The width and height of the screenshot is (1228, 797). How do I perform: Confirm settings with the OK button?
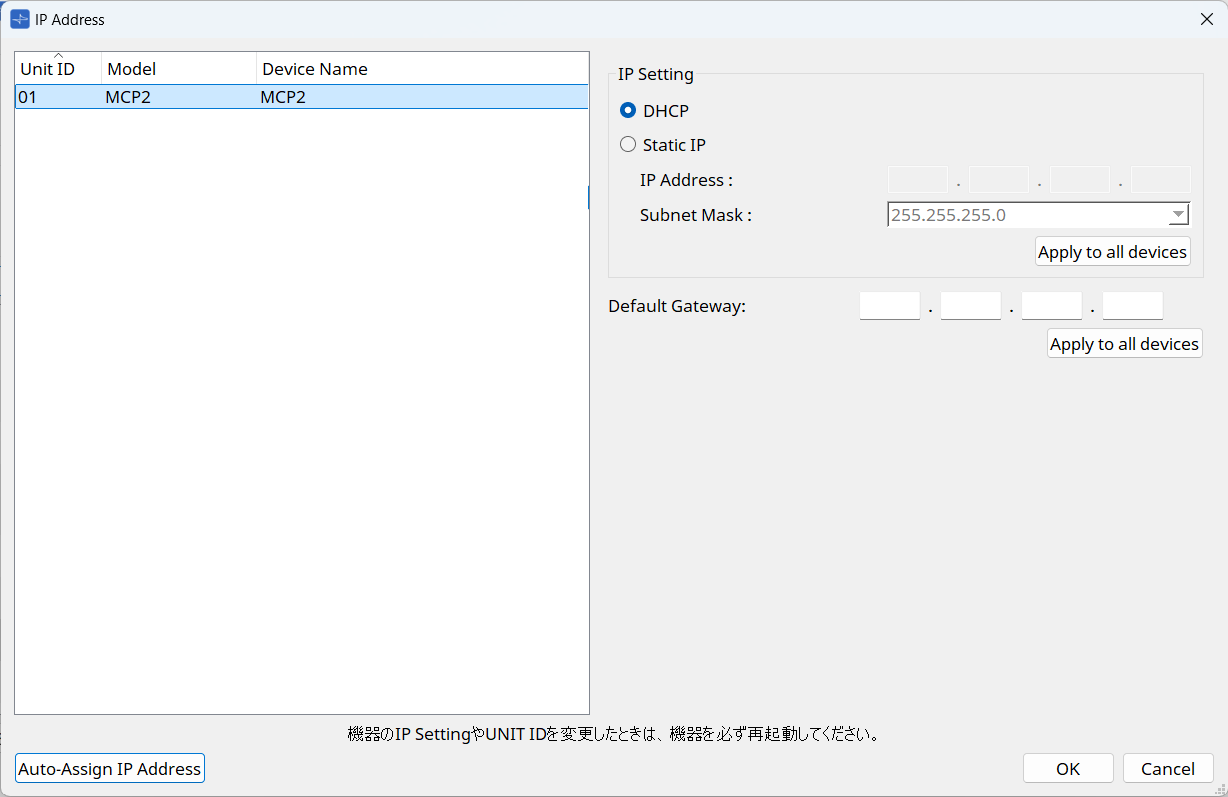pos(1068,768)
